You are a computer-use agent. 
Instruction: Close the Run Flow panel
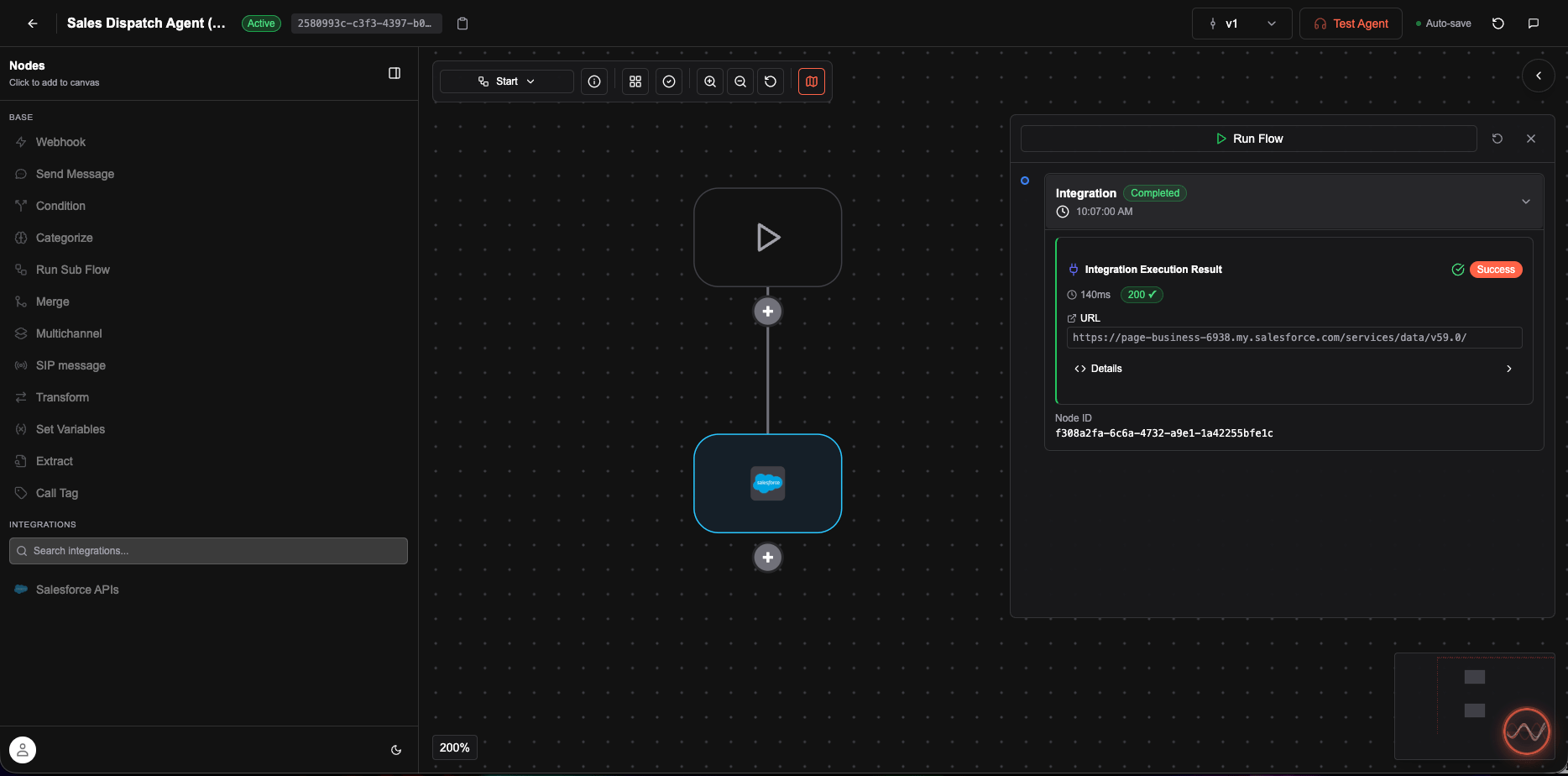click(x=1531, y=139)
